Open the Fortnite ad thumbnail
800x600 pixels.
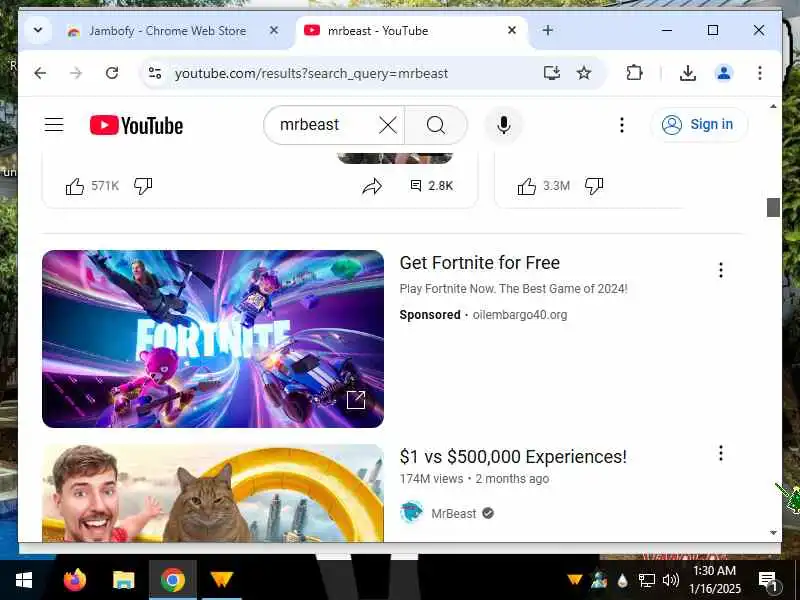pyautogui.click(x=213, y=339)
